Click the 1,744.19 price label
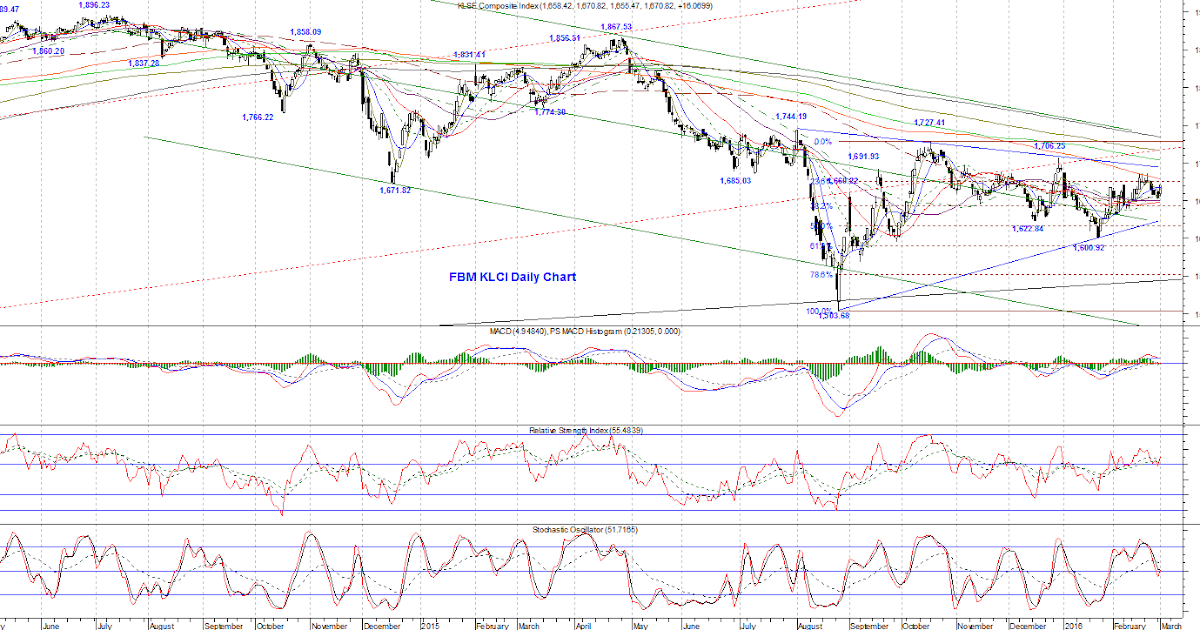This screenshot has width=1200, height=630. [x=791, y=117]
